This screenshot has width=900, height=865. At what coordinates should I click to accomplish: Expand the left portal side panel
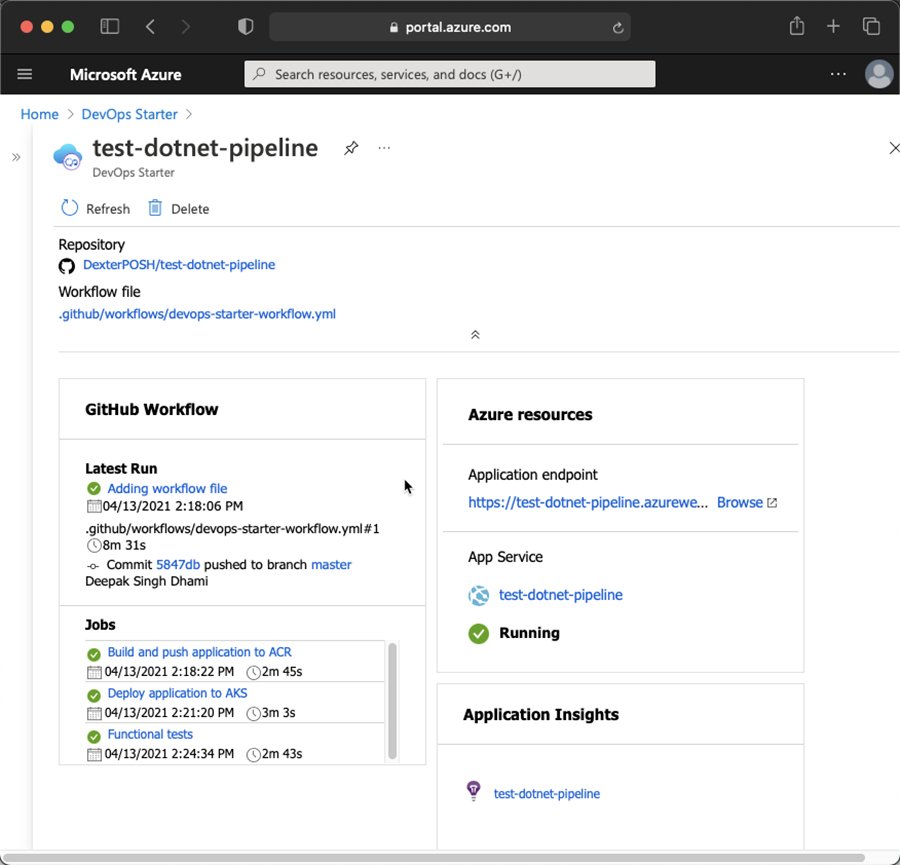click(16, 157)
